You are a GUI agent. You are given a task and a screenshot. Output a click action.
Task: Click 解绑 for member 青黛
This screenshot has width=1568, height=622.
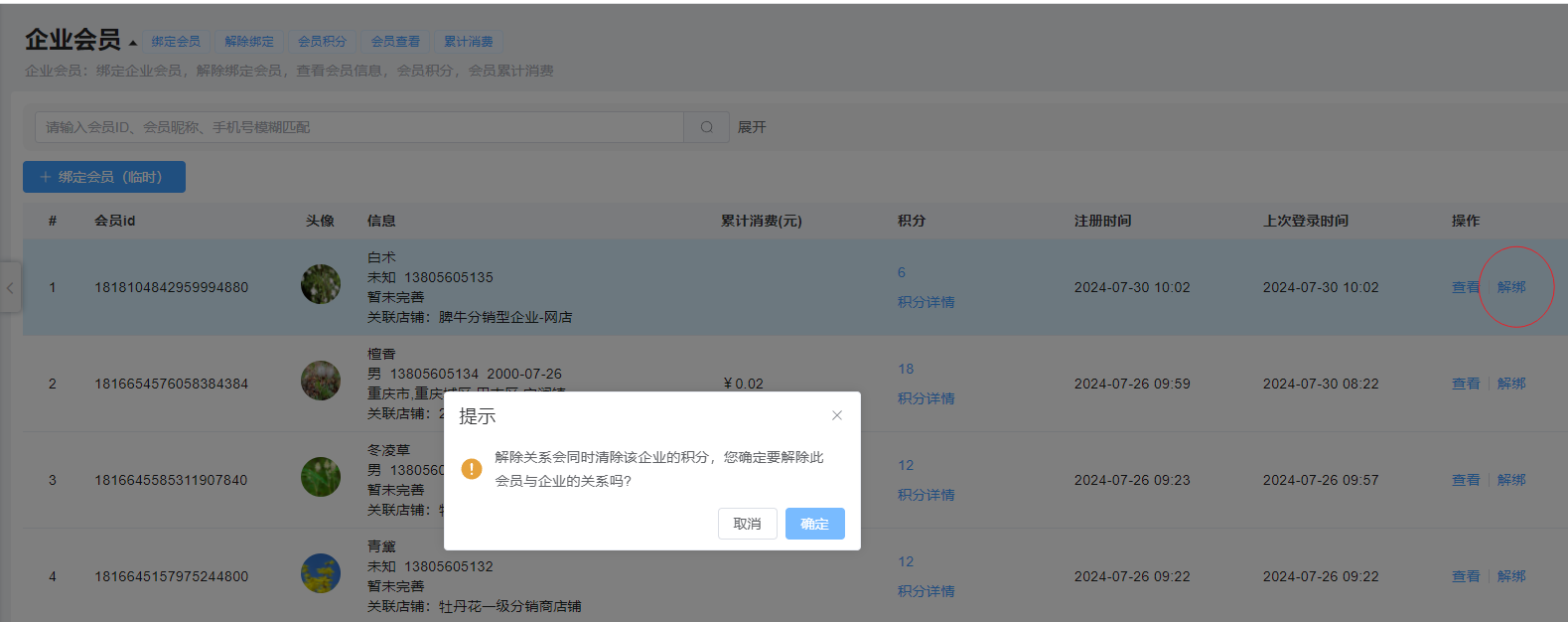point(1511,576)
